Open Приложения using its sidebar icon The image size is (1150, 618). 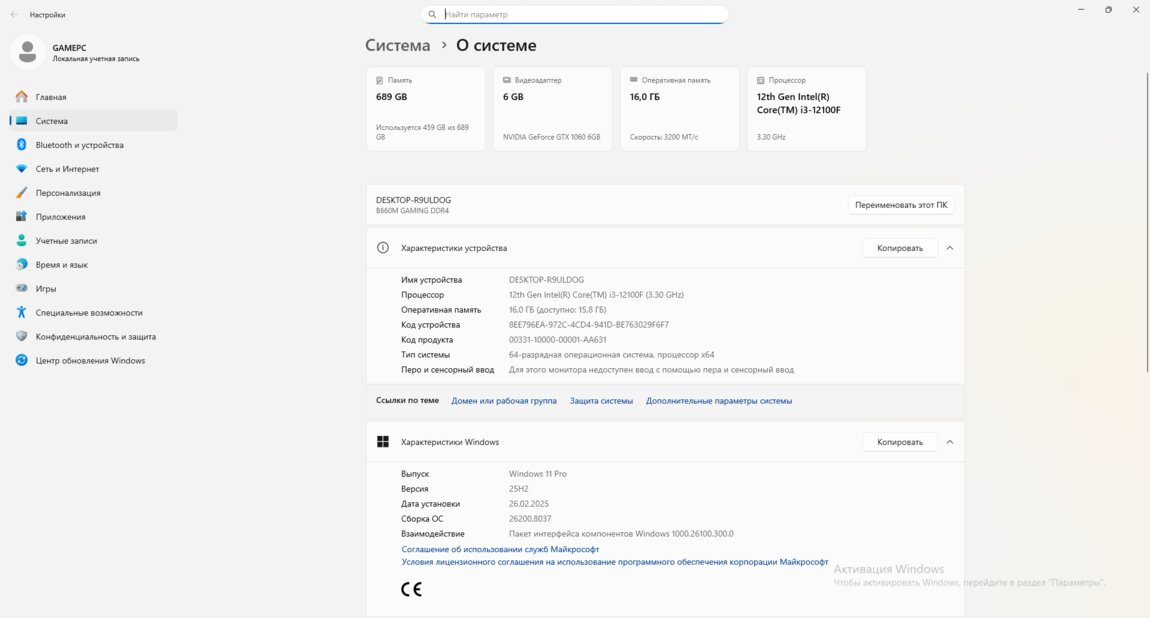pos(21,217)
